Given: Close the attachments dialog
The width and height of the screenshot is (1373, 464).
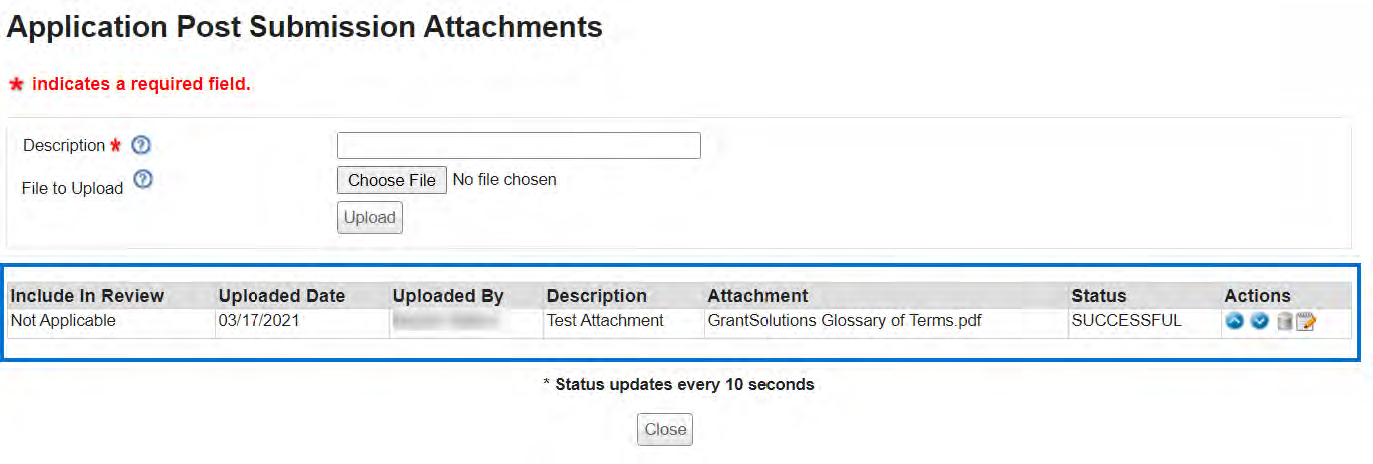Looking at the screenshot, I should point(665,429).
